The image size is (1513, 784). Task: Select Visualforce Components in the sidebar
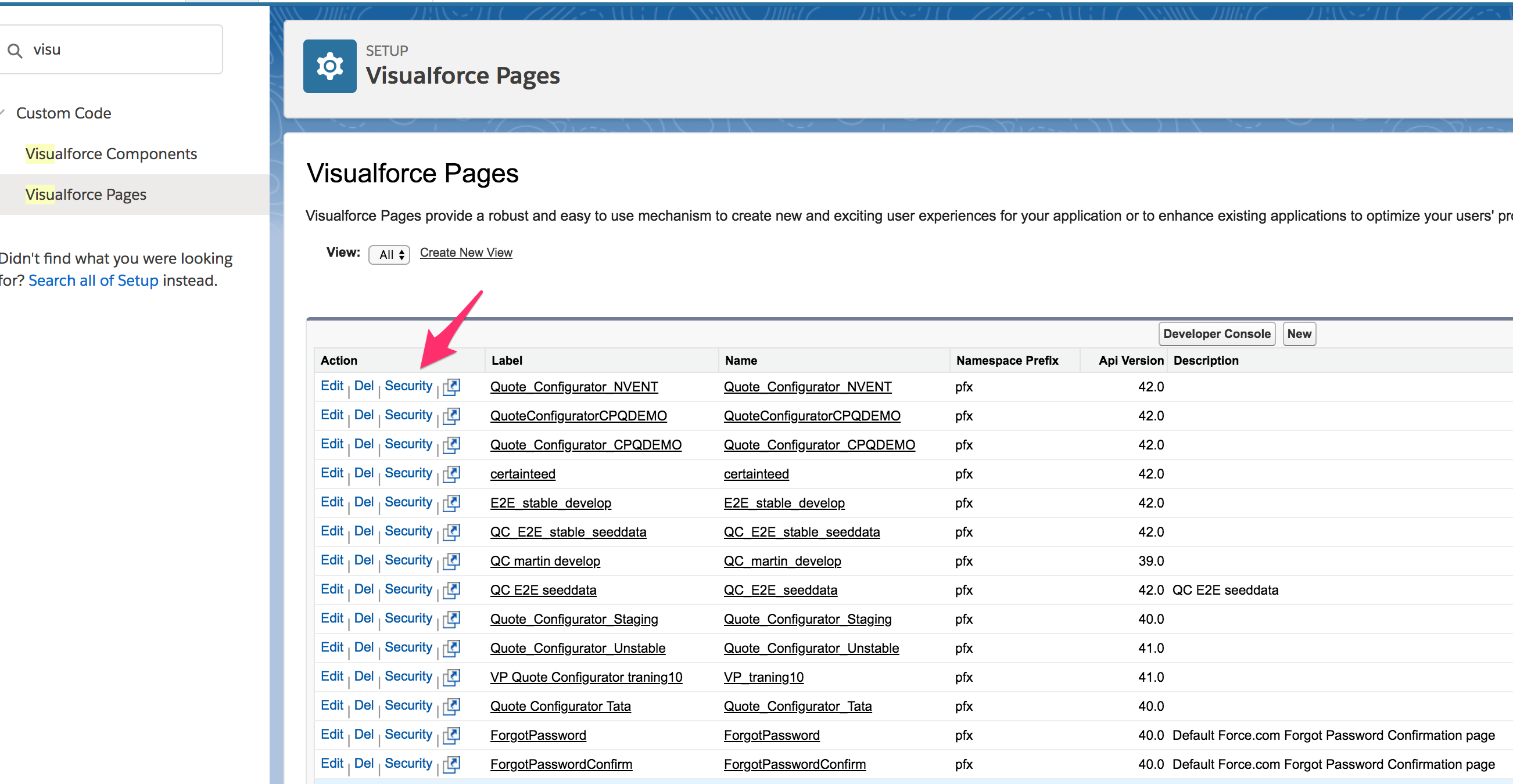111,153
